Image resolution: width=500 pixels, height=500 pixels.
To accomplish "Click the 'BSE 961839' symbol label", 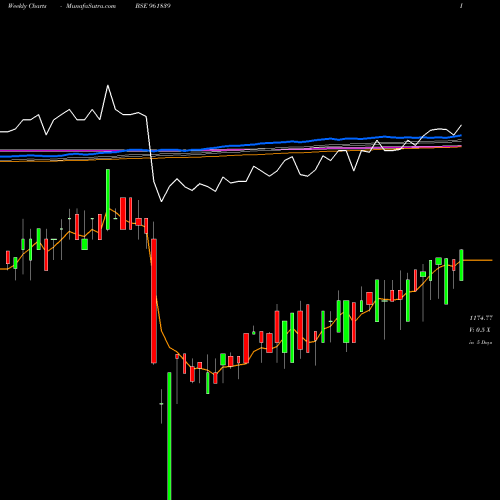I will pos(153,6).
